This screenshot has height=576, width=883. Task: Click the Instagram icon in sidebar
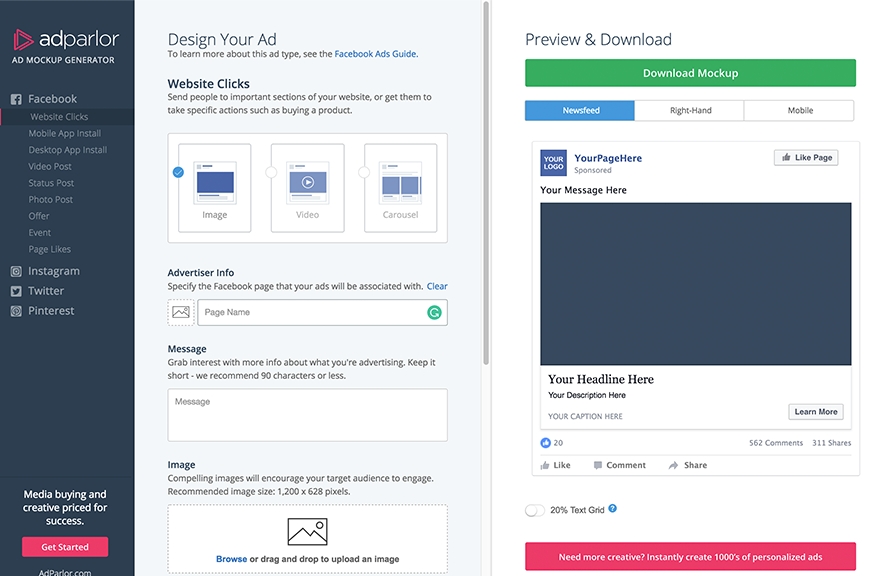pyautogui.click(x=16, y=271)
